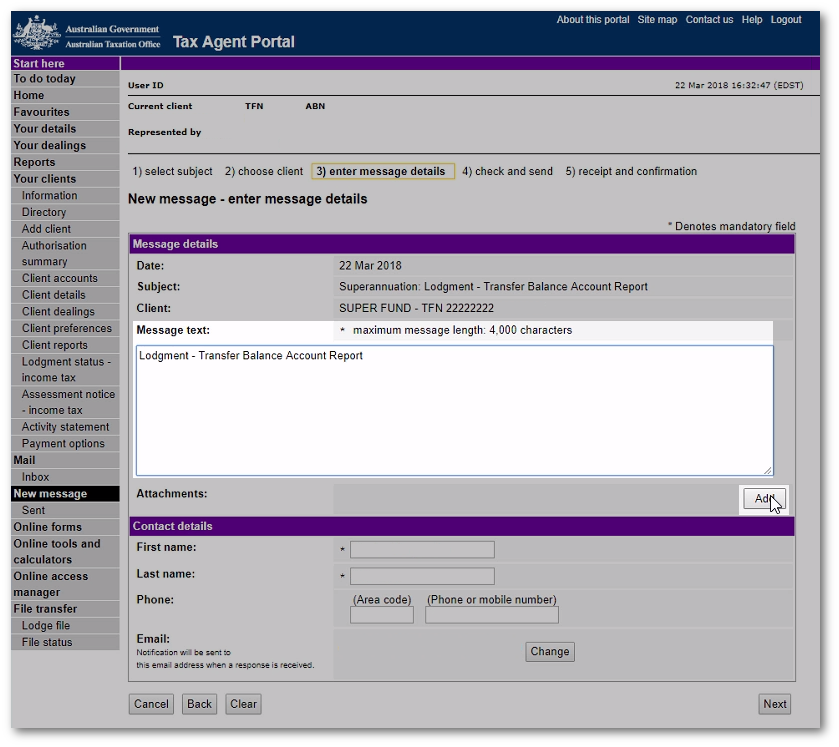Focus the Last name input field
Screen dimensions: 839x747
(x=422, y=576)
